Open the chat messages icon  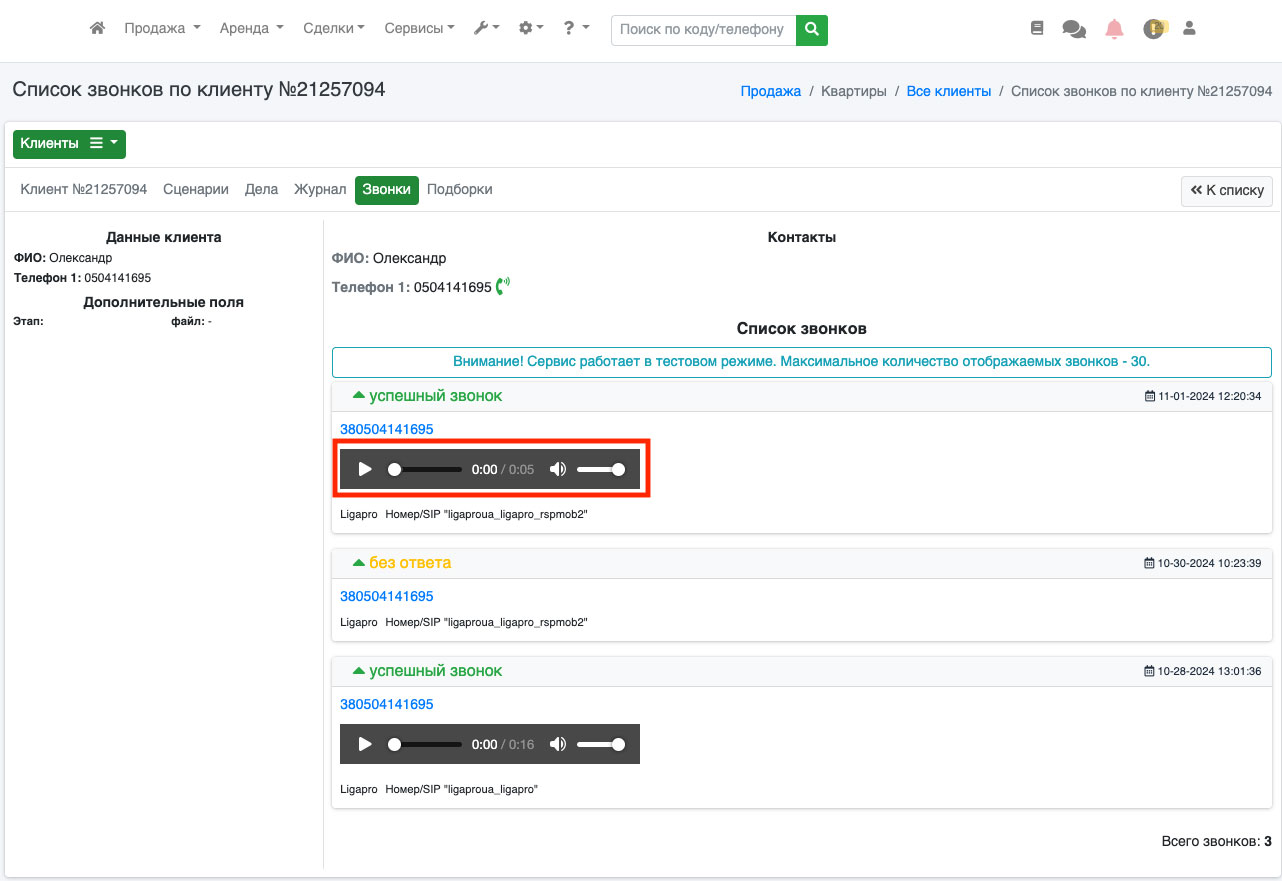pos(1074,30)
